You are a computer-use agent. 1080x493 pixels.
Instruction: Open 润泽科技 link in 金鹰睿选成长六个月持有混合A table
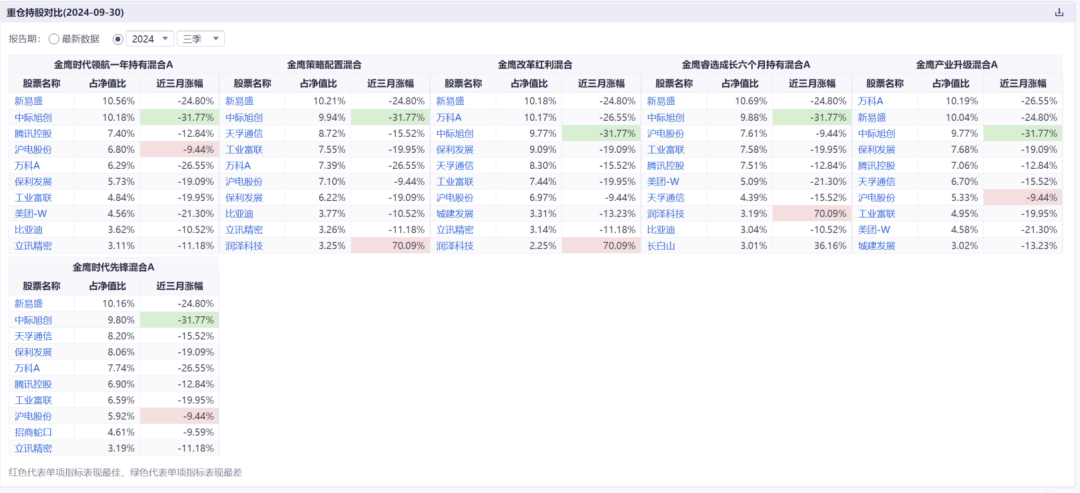click(x=665, y=213)
